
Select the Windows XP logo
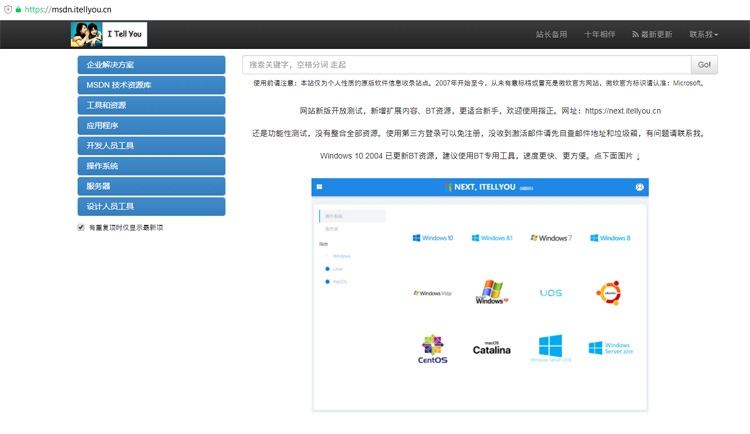click(492, 292)
